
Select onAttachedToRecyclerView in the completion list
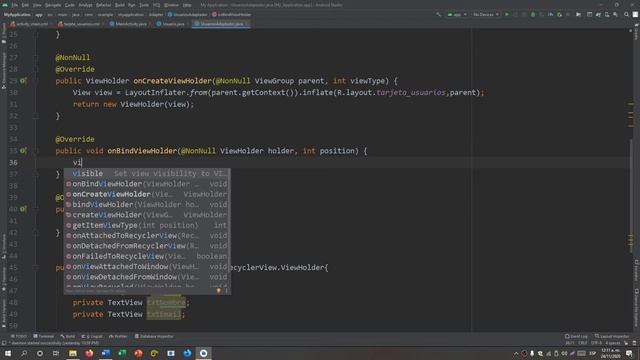(147, 236)
